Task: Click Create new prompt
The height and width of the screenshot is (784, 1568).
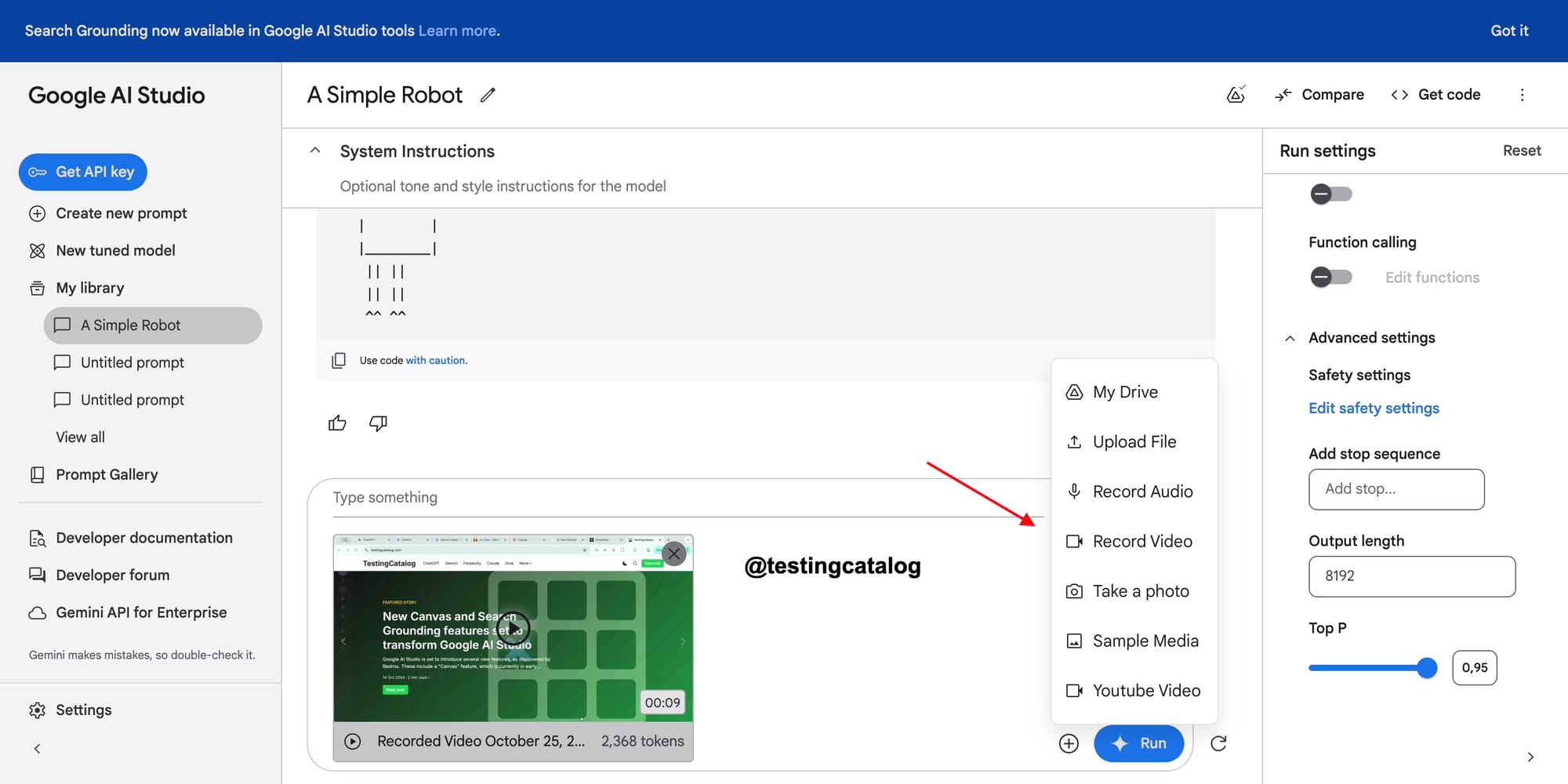Action: (x=108, y=213)
